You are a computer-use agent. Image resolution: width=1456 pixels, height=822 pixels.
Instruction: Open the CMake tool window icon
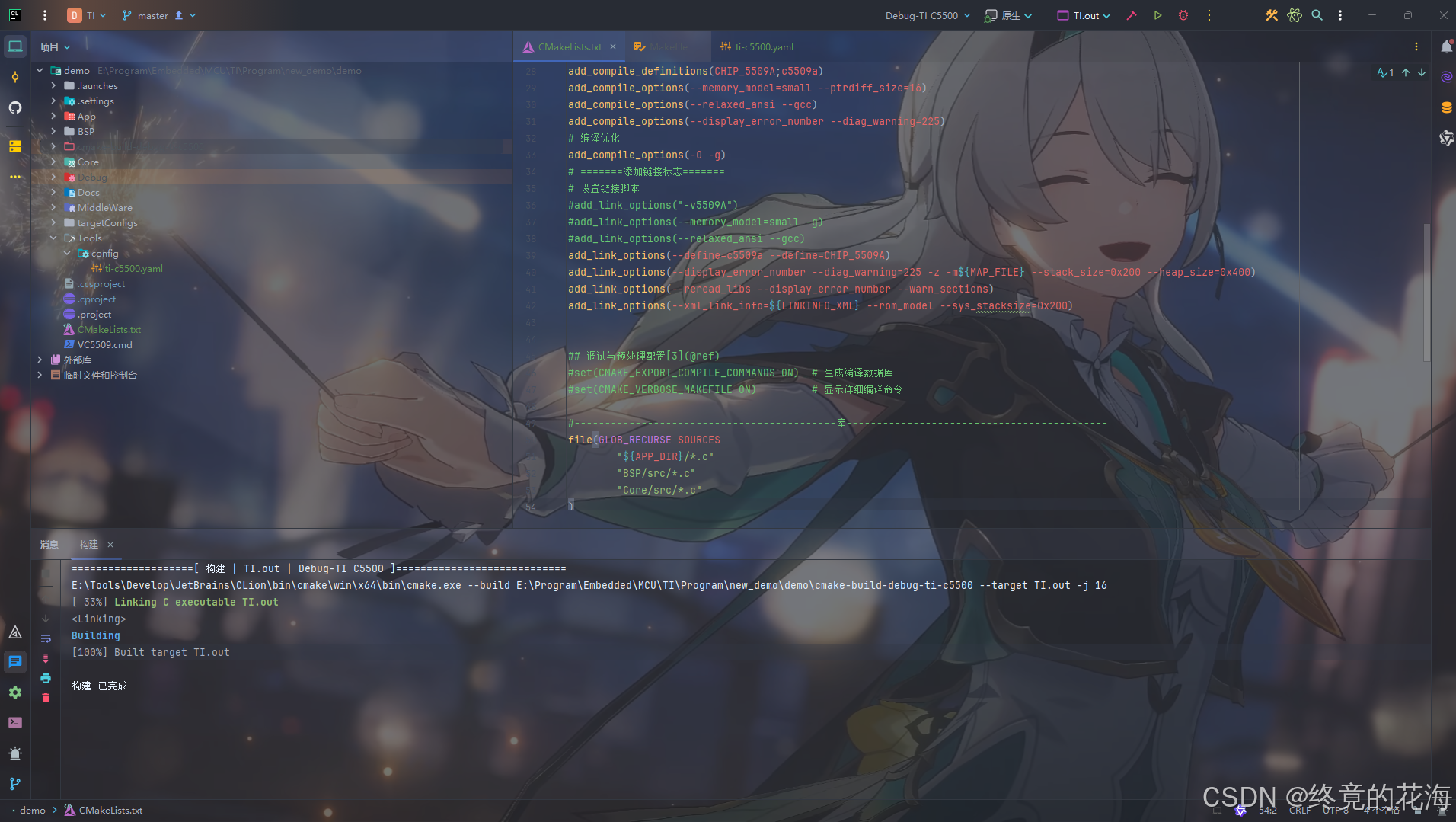coord(15,632)
